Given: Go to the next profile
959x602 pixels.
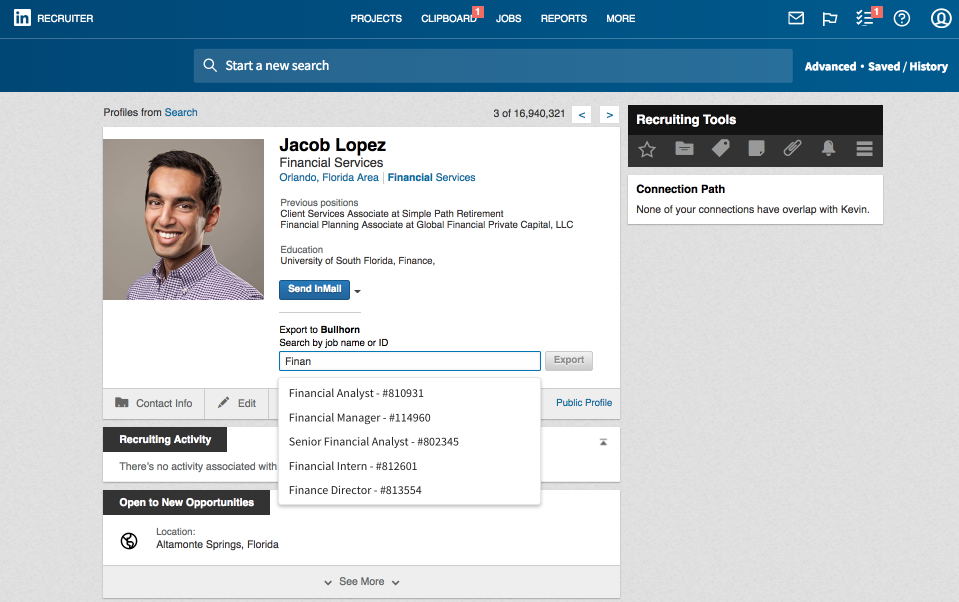Looking at the screenshot, I should (x=610, y=114).
